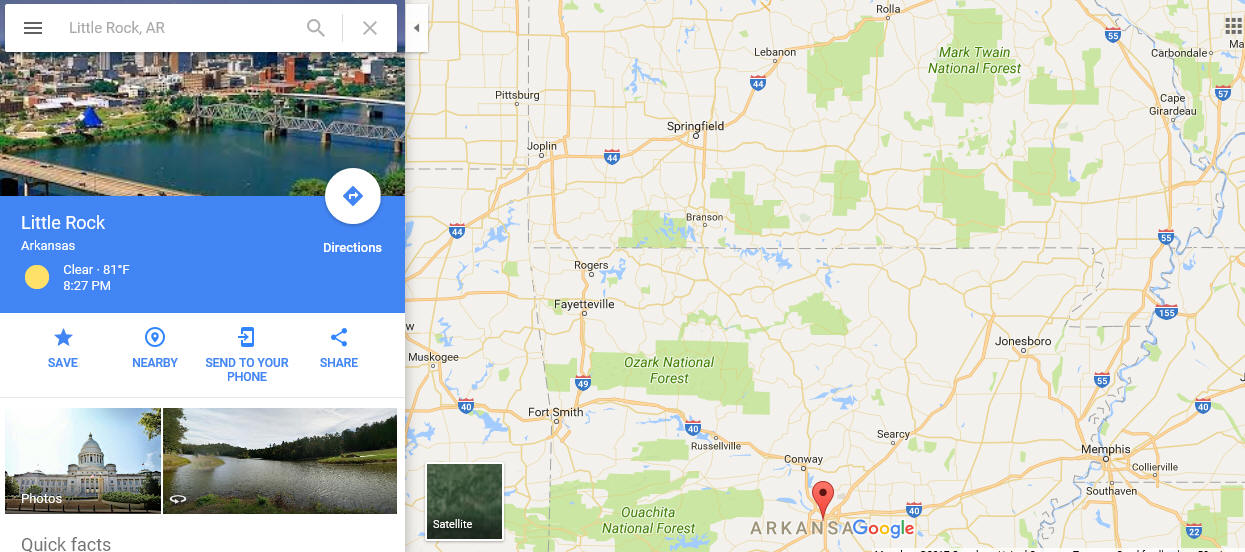Open the lake Street View thumbnail
The image size is (1245, 552).
[x=280, y=461]
